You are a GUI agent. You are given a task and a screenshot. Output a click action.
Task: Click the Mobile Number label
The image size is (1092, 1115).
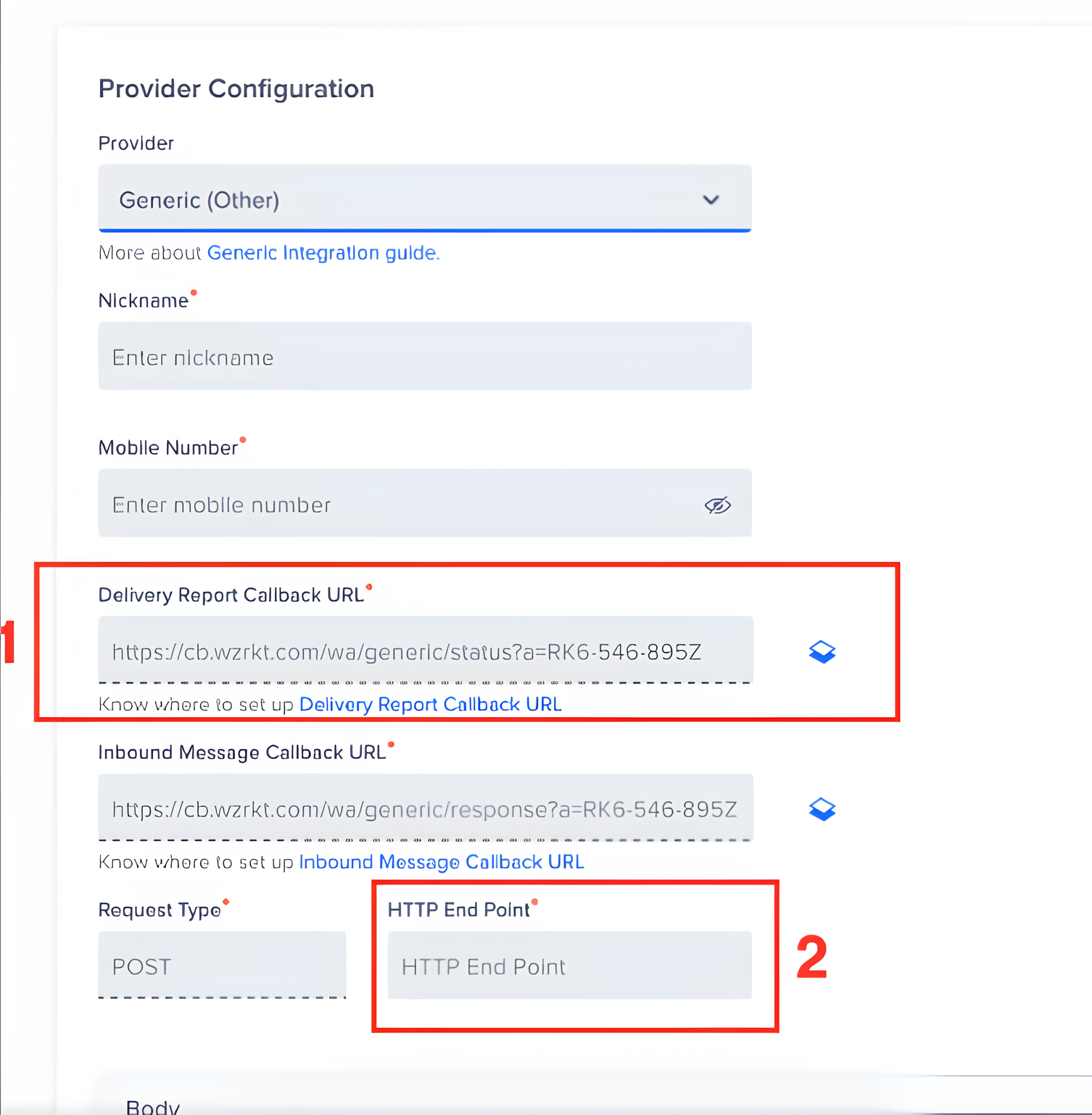click(168, 448)
